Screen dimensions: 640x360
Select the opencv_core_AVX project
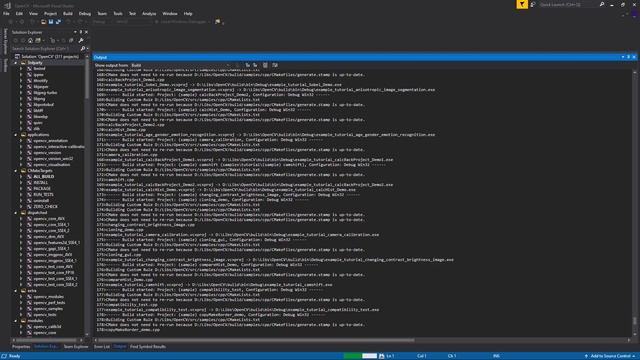click(49, 219)
